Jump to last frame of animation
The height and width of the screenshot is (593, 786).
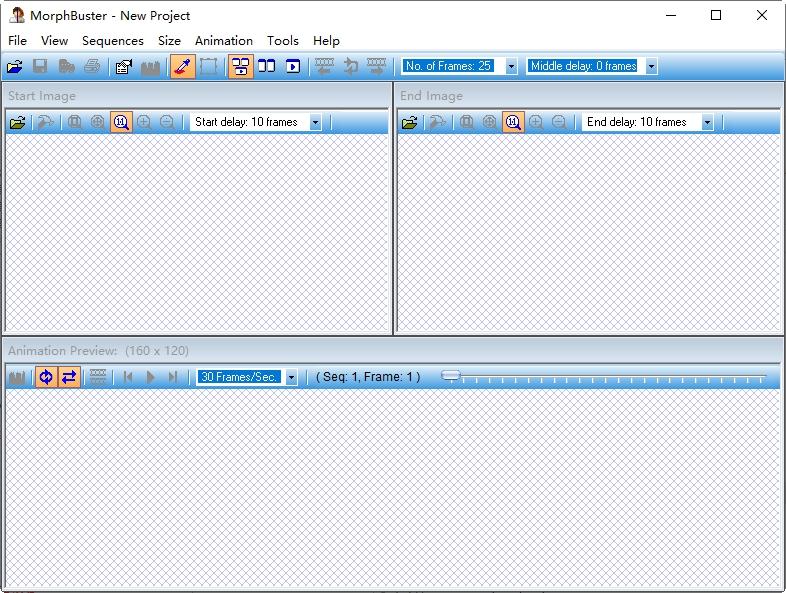173,377
